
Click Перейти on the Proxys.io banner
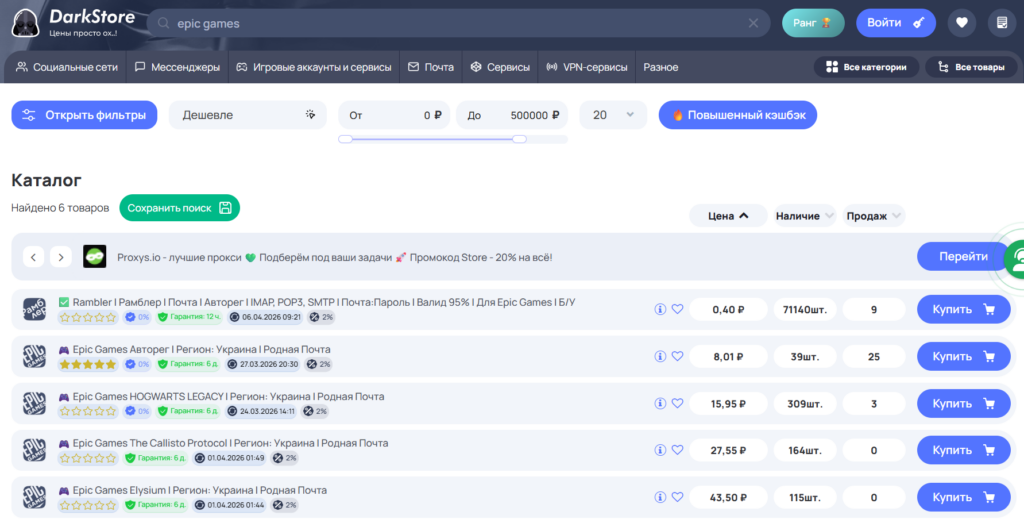(x=963, y=257)
